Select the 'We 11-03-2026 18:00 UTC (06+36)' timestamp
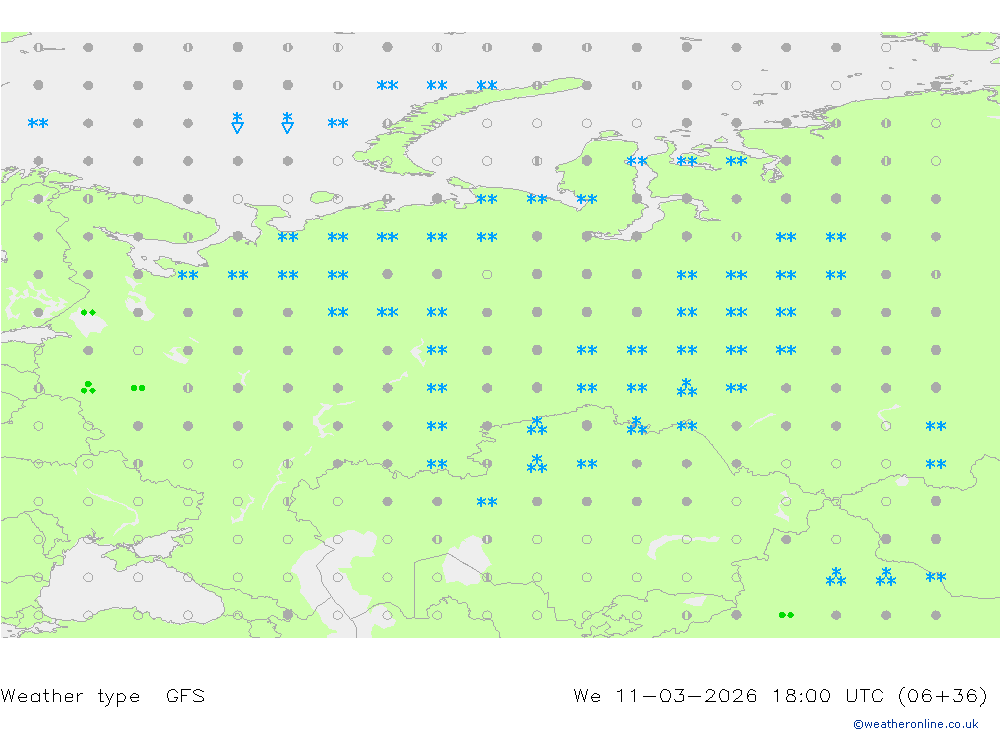 coord(781,695)
